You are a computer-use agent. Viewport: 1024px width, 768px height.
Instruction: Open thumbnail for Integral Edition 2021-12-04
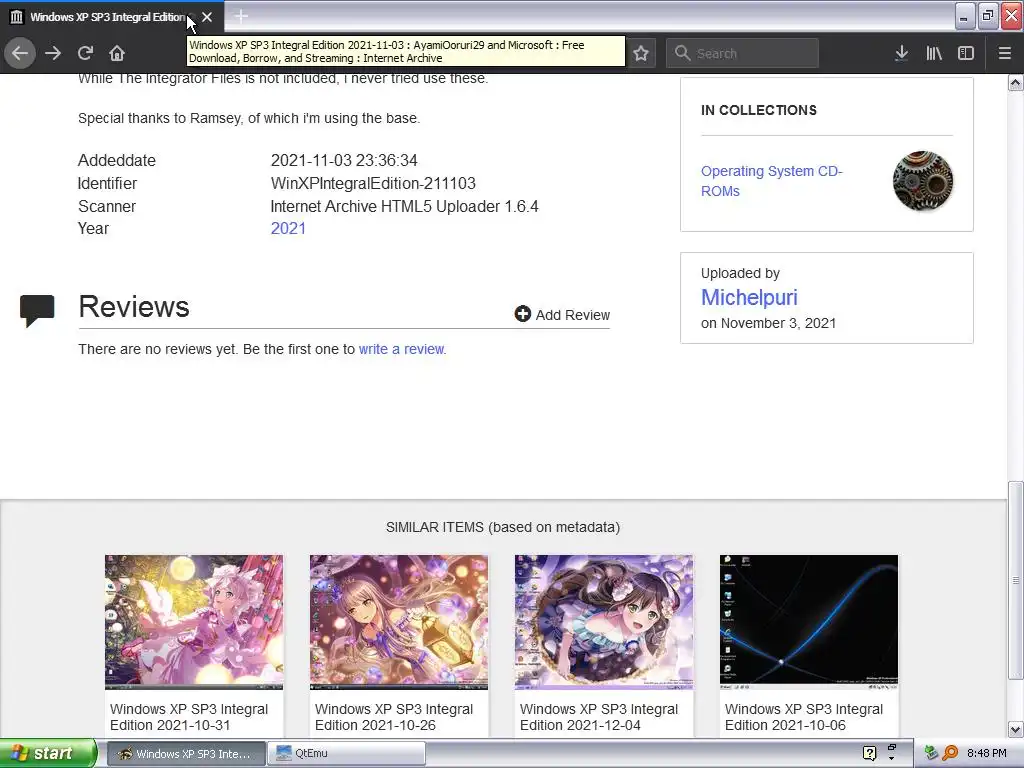[603, 622]
